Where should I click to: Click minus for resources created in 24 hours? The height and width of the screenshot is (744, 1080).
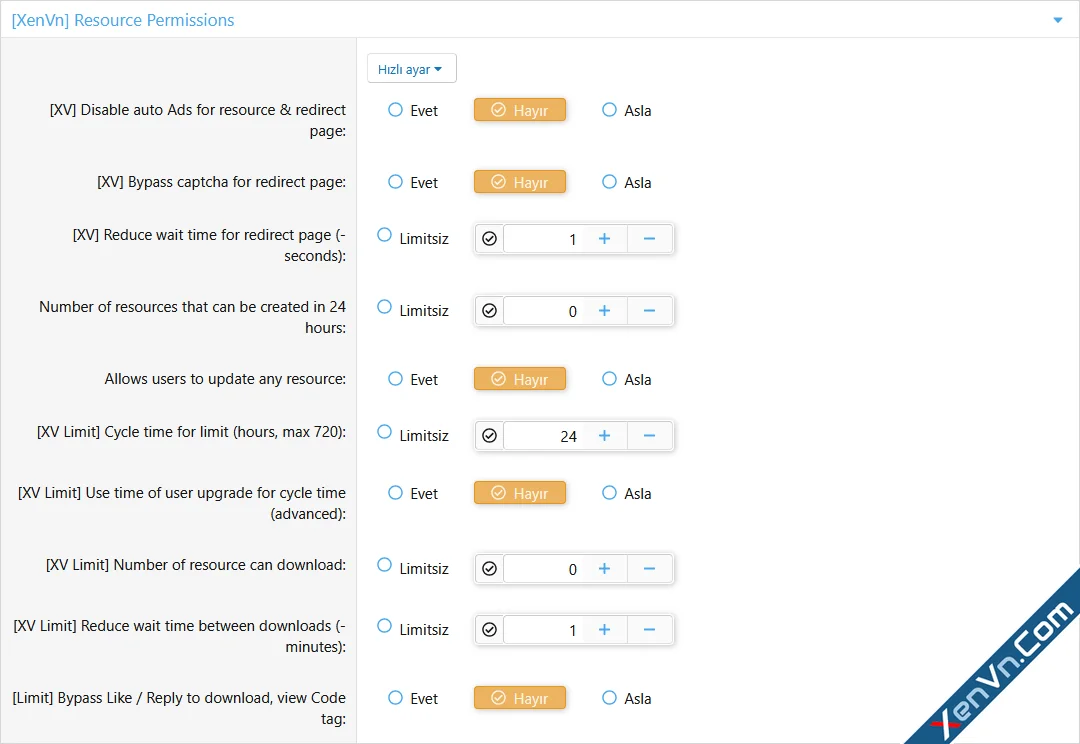point(649,311)
